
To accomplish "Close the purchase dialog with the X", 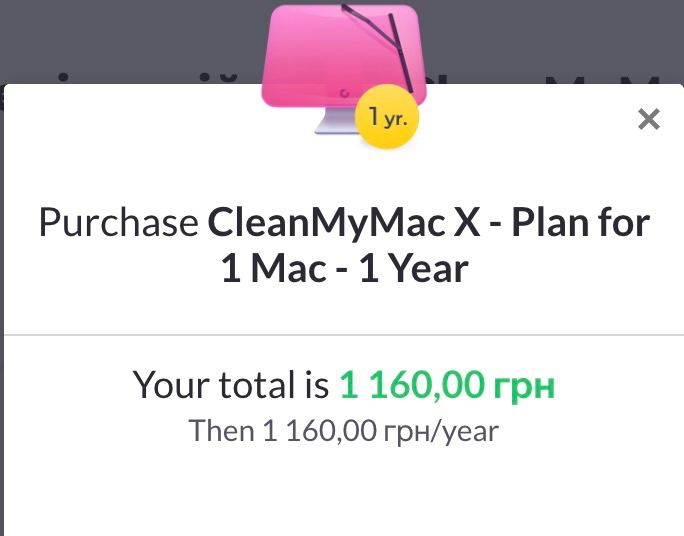I will point(649,119).
